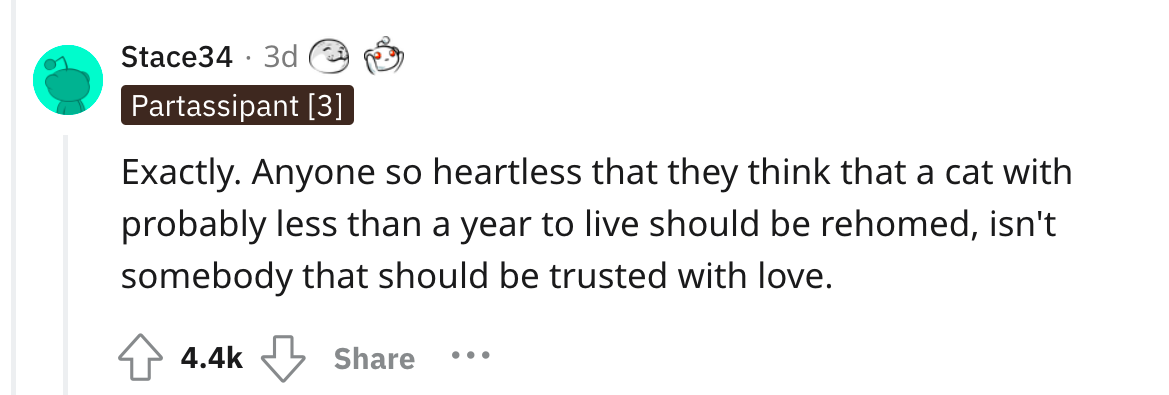
Task: Open Stace34's green Snoo avatar
Action: [x=68, y=80]
